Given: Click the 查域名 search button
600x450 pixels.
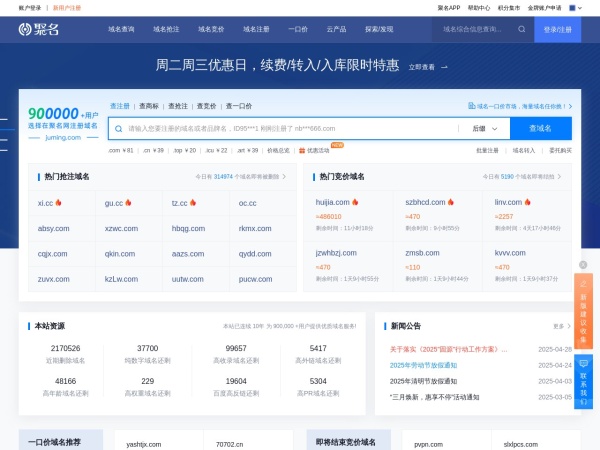Looking at the screenshot, I should click(541, 129).
